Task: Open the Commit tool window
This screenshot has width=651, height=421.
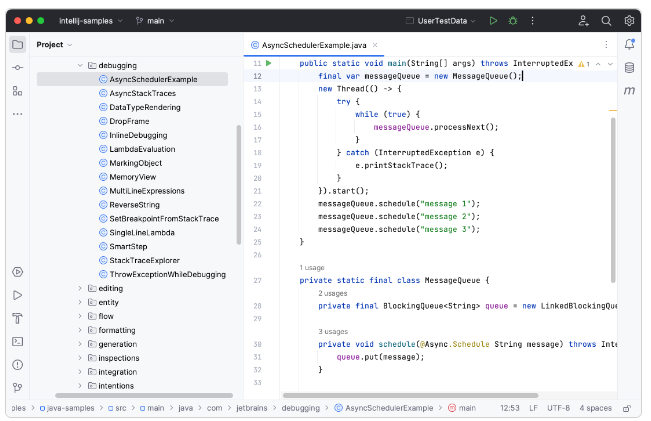Action: pos(17,67)
